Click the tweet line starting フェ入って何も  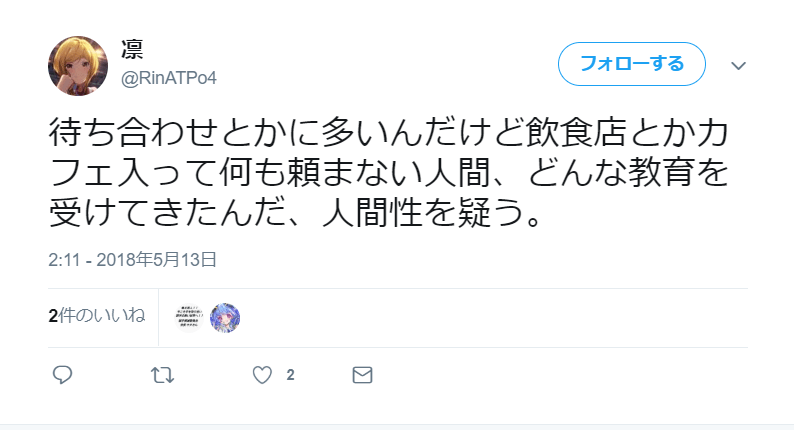(x=388, y=173)
